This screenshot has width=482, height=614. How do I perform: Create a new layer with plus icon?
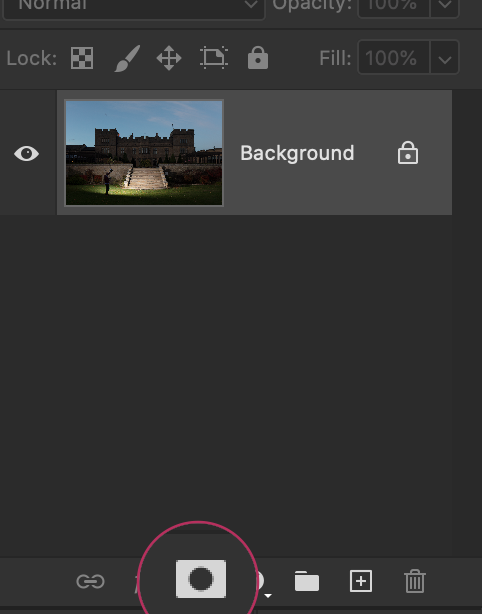361,581
